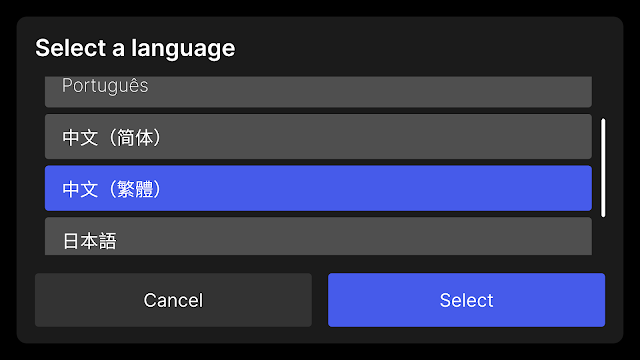The width and height of the screenshot is (640, 360).
Task: Choose Português from the language list
Action: click(318, 92)
